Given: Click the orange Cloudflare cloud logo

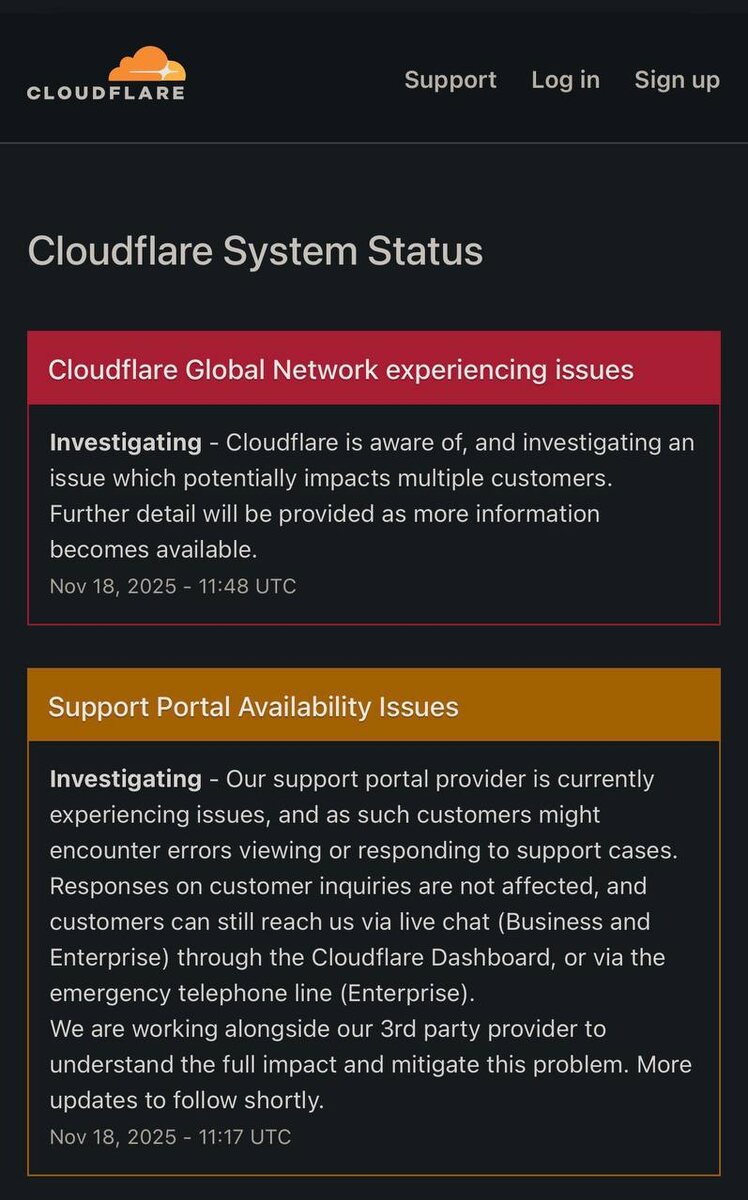Looking at the screenshot, I should tap(147, 63).
